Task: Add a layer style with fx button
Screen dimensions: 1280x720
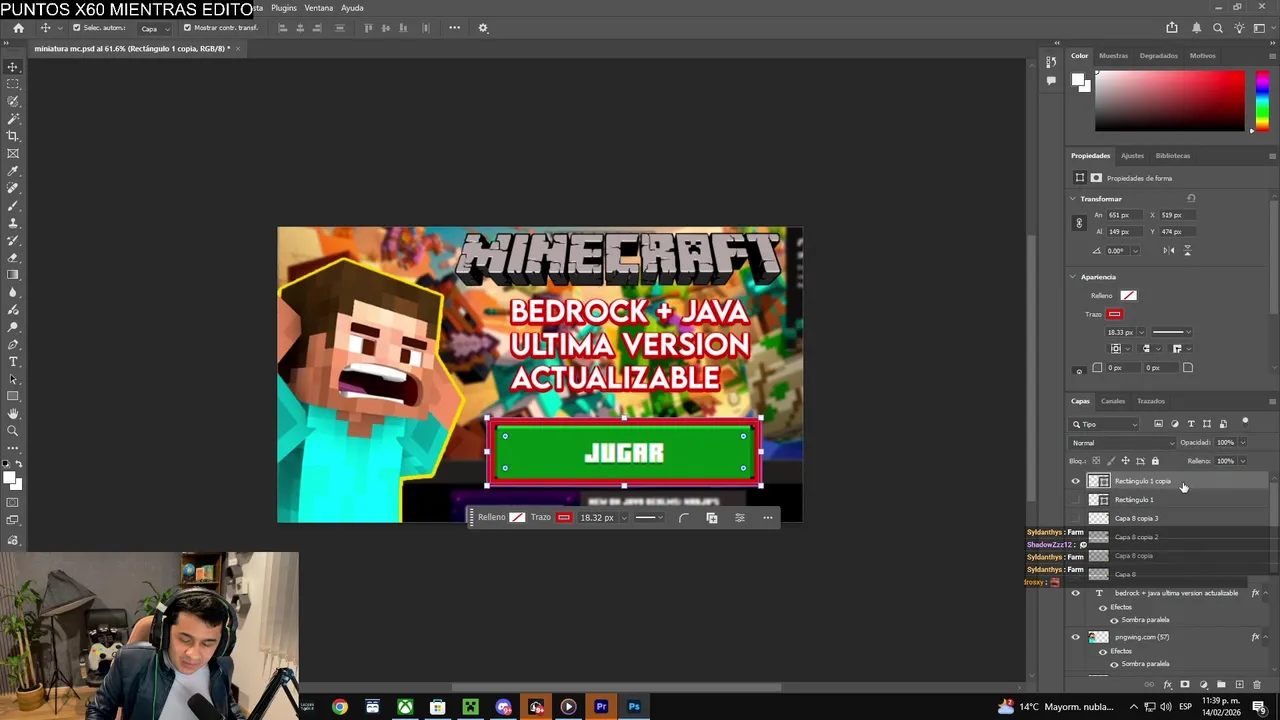Action: 1167,685
